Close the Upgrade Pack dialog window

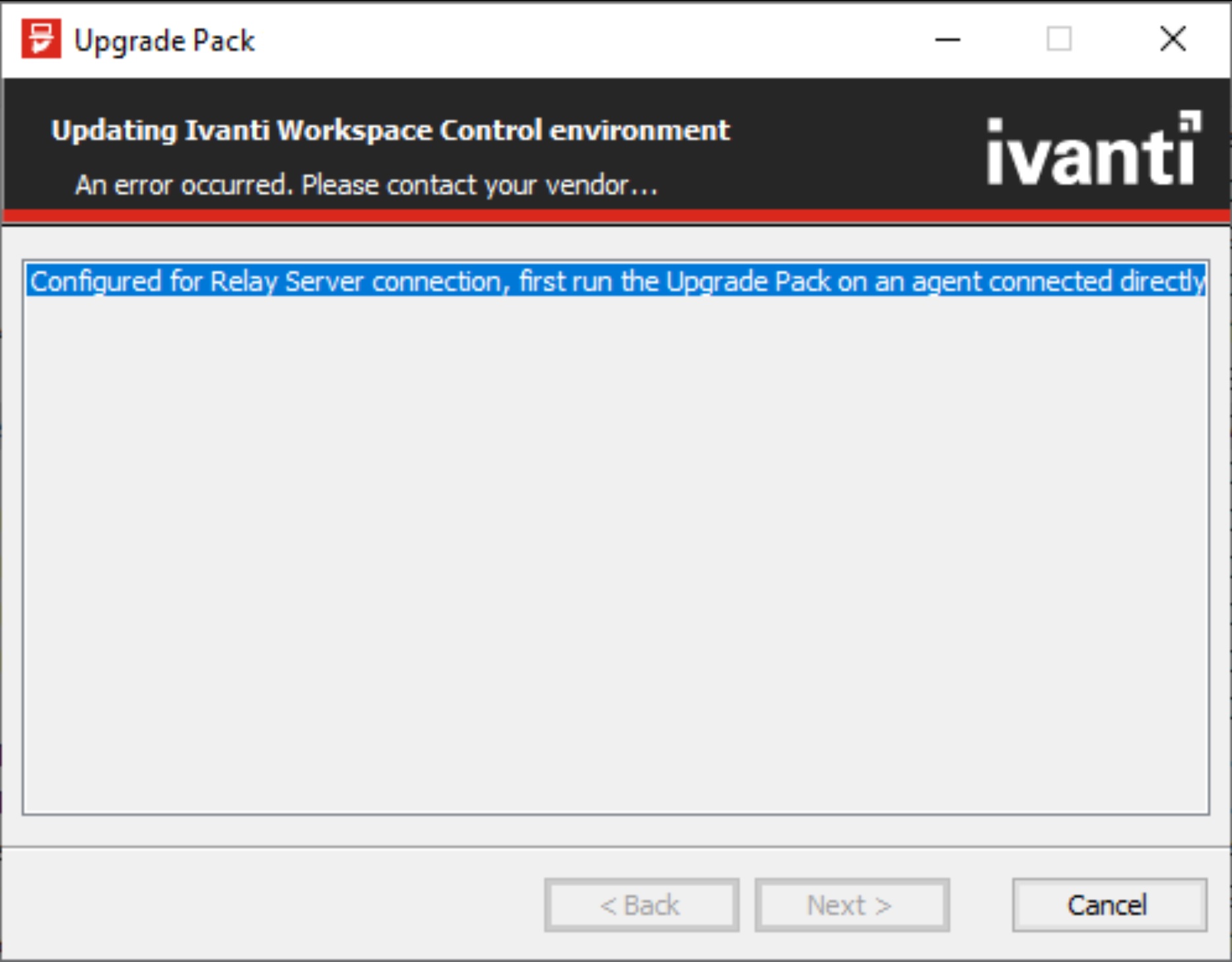(1173, 39)
